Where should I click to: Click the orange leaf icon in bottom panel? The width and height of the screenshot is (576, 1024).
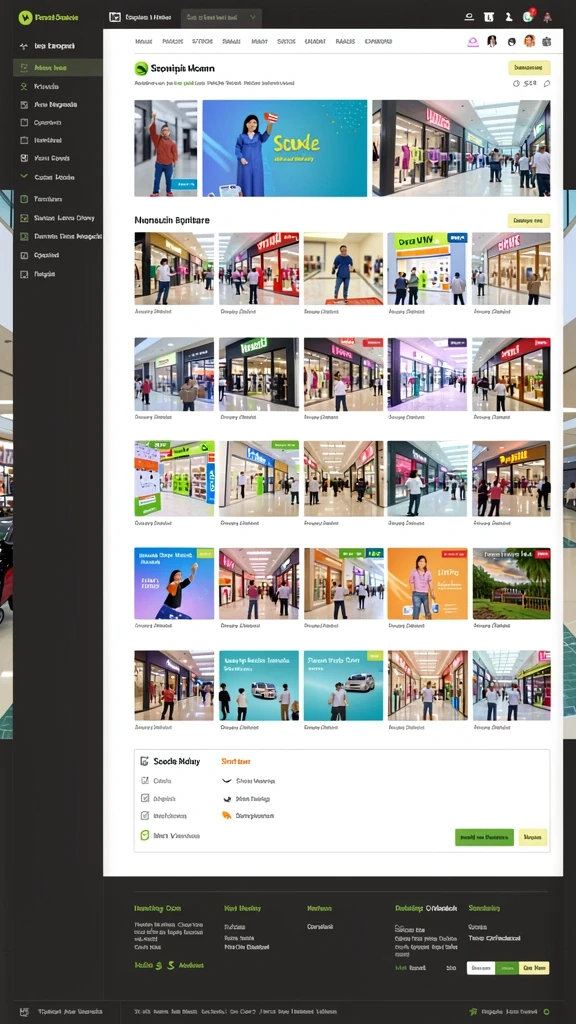[x=227, y=815]
